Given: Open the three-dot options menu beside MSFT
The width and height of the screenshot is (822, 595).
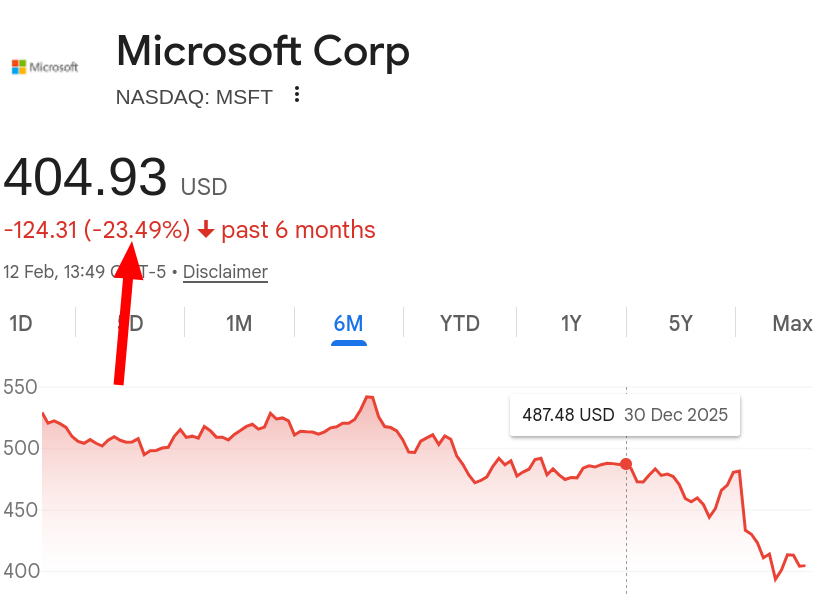Looking at the screenshot, I should (x=296, y=93).
